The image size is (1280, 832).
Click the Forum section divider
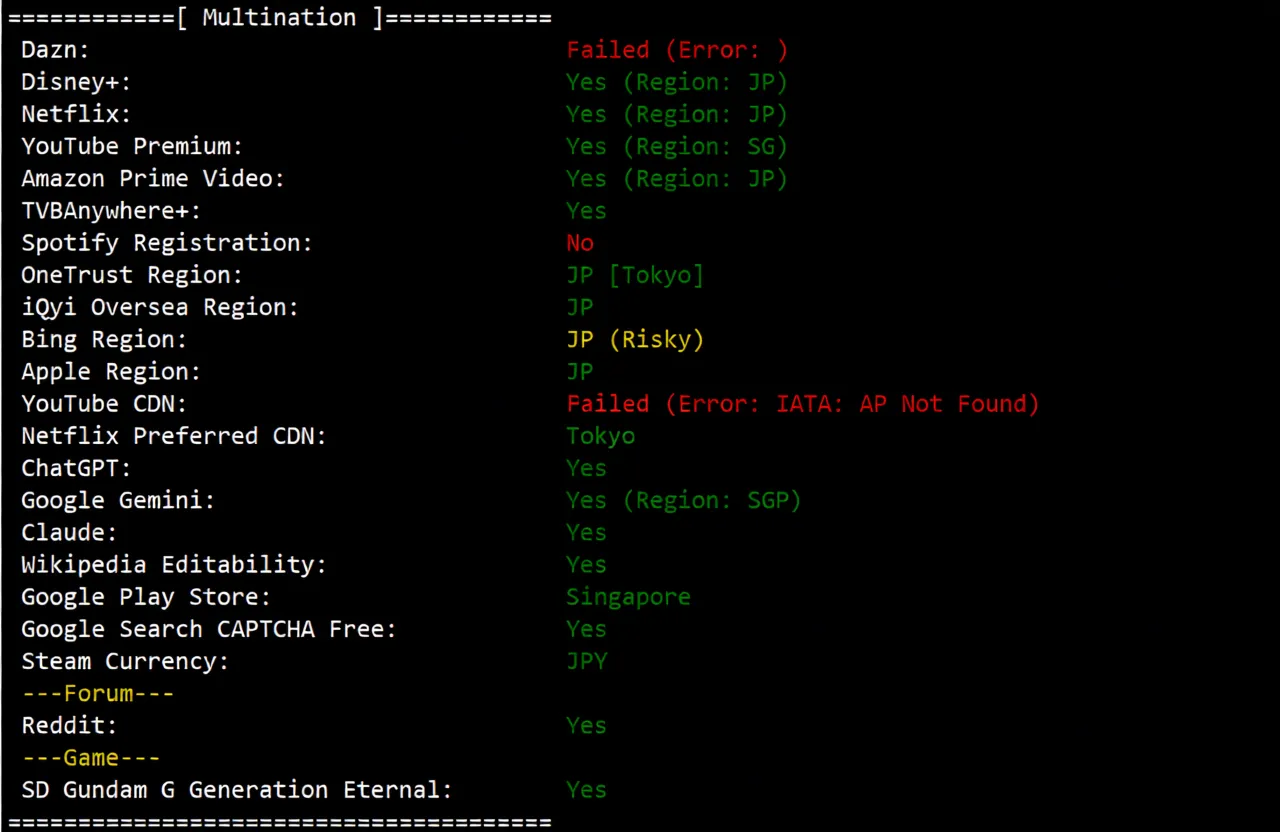(97, 692)
